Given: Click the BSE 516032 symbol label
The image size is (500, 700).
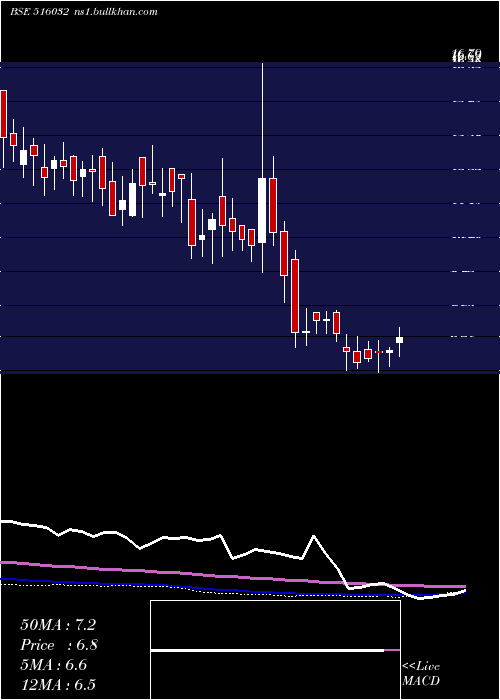Looking at the screenshot, I should (x=39, y=12).
